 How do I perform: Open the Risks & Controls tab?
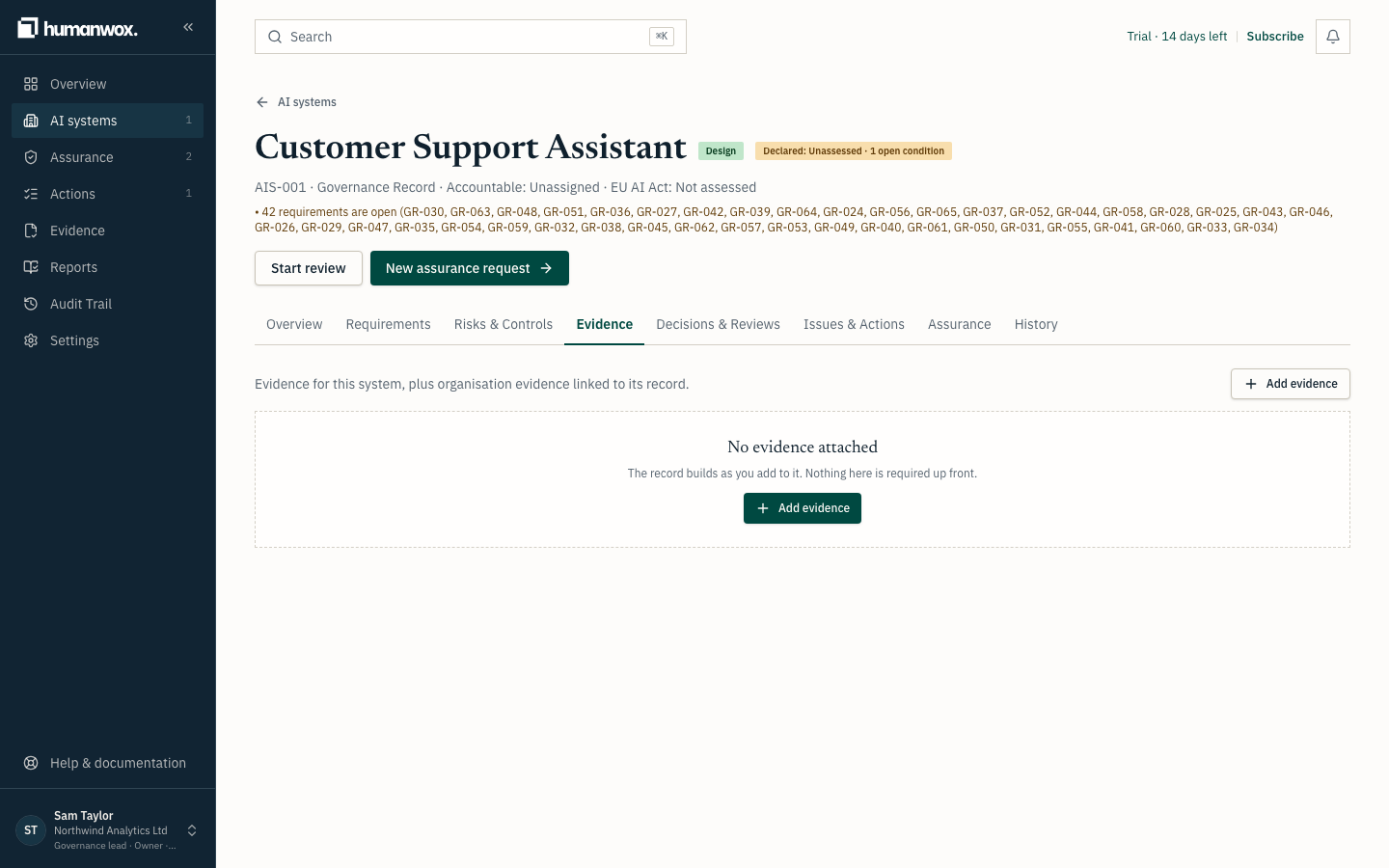(x=504, y=325)
